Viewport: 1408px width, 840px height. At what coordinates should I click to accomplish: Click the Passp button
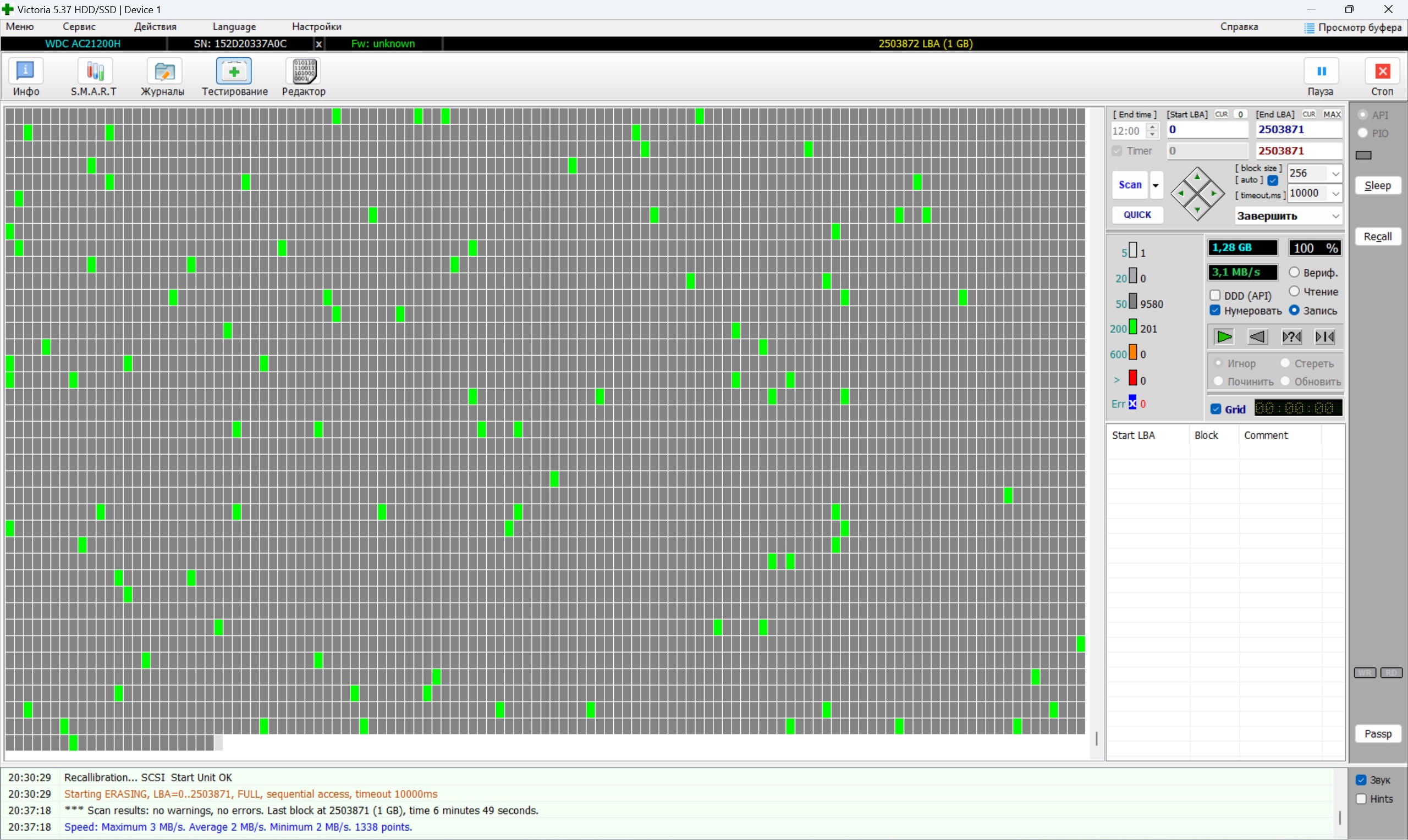click(x=1378, y=734)
